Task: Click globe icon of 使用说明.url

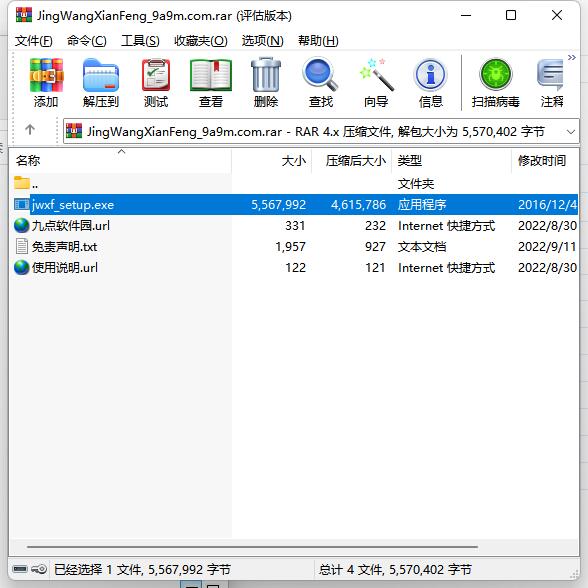Action: (22, 268)
